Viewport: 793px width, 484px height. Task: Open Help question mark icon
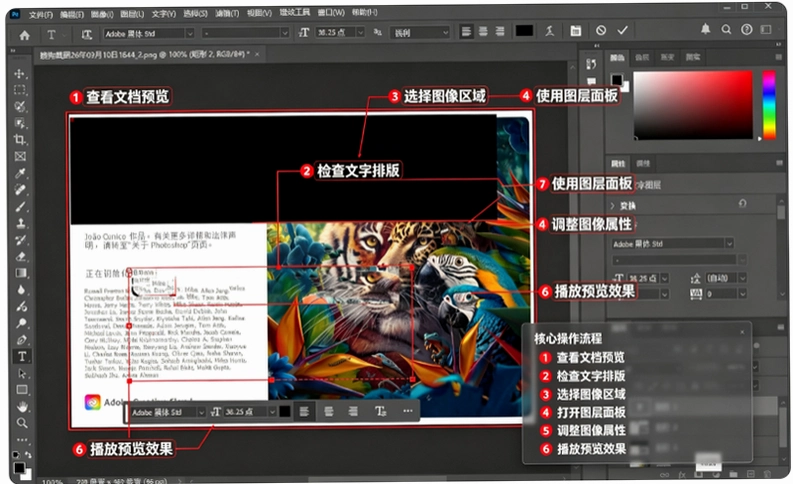746,29
